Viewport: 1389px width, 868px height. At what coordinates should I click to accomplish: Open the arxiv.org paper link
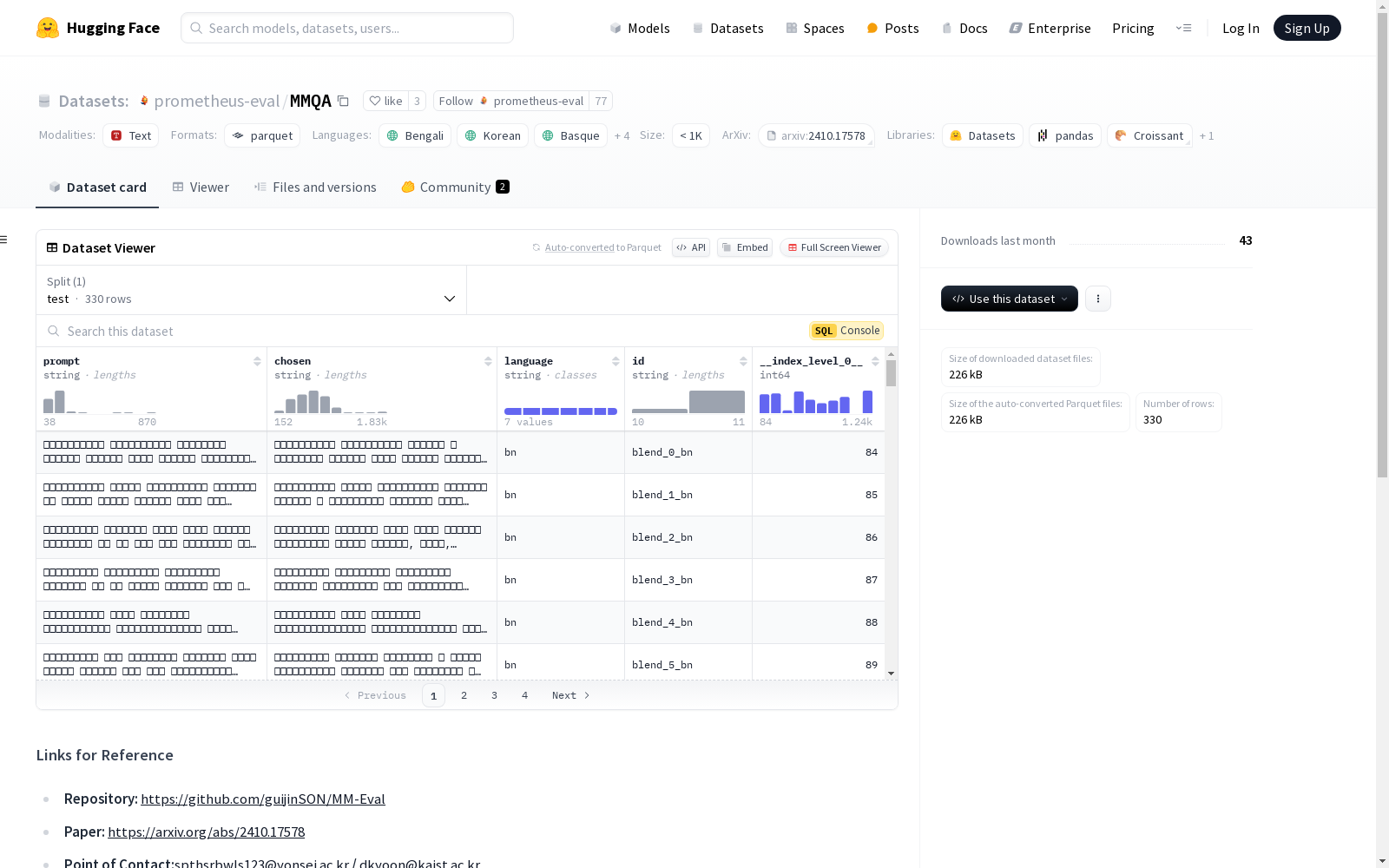click(x=207, y=832)
